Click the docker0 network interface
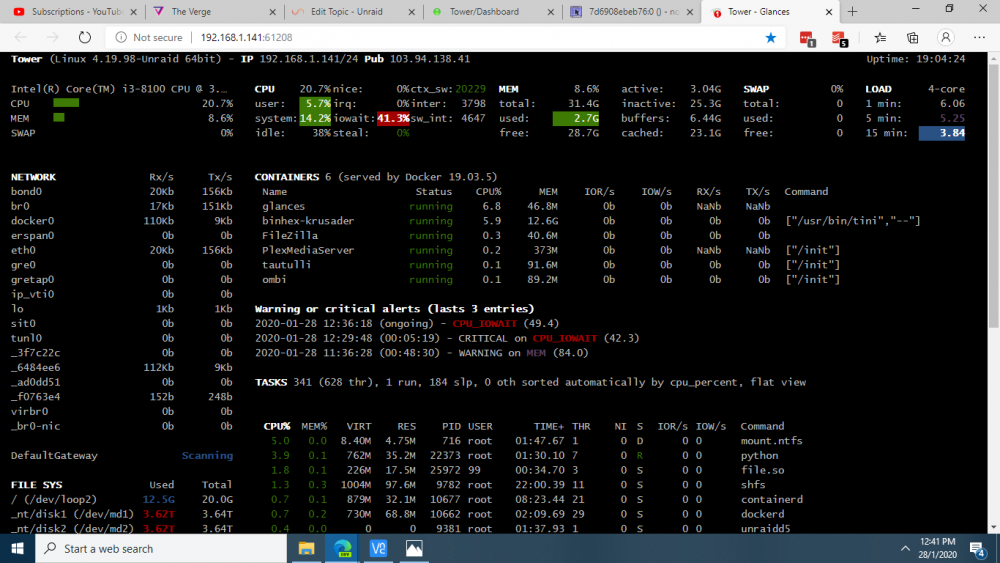 click(33, 221)
